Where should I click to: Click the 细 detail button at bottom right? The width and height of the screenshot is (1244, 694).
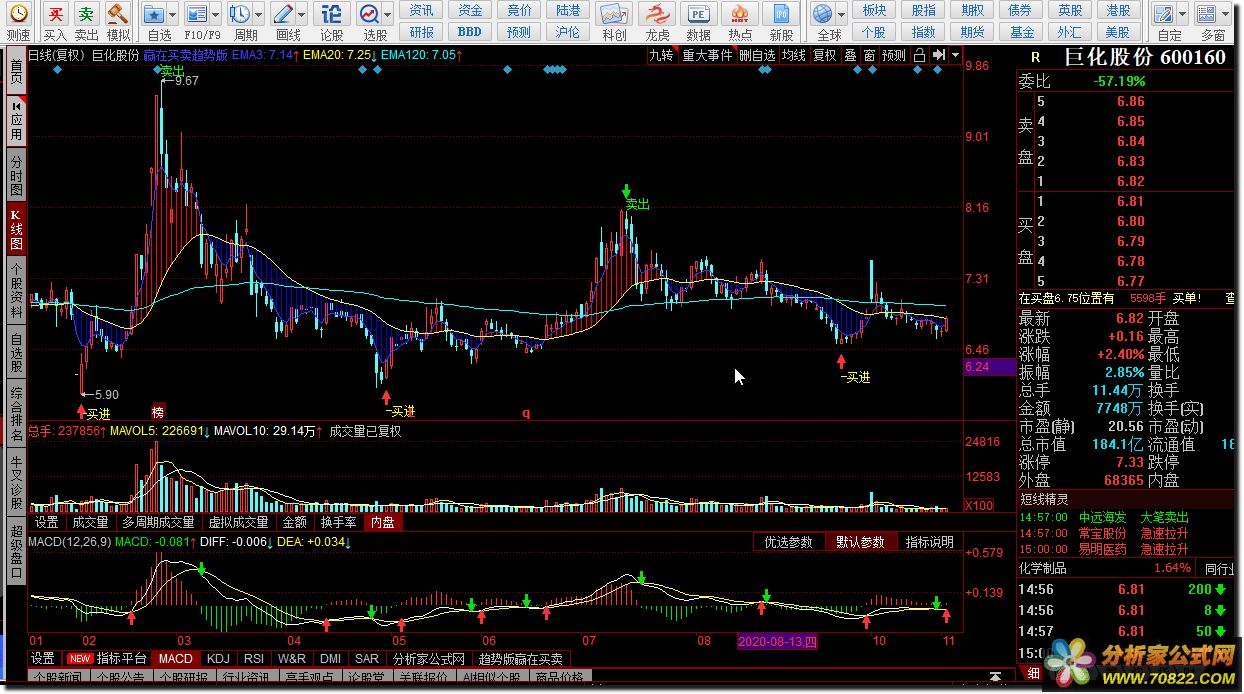click(1032, 674)
